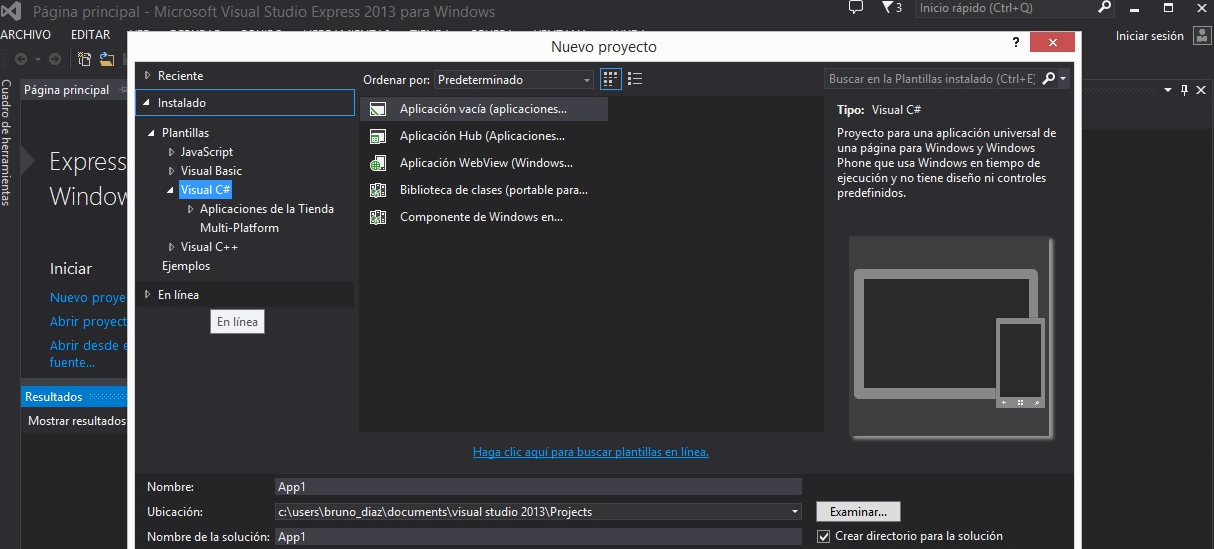Click the Componente de Windows template icon
Image resolution: width=1214 pixels, height=549 pixels.
pyautogui.click(x=378, y=217)
